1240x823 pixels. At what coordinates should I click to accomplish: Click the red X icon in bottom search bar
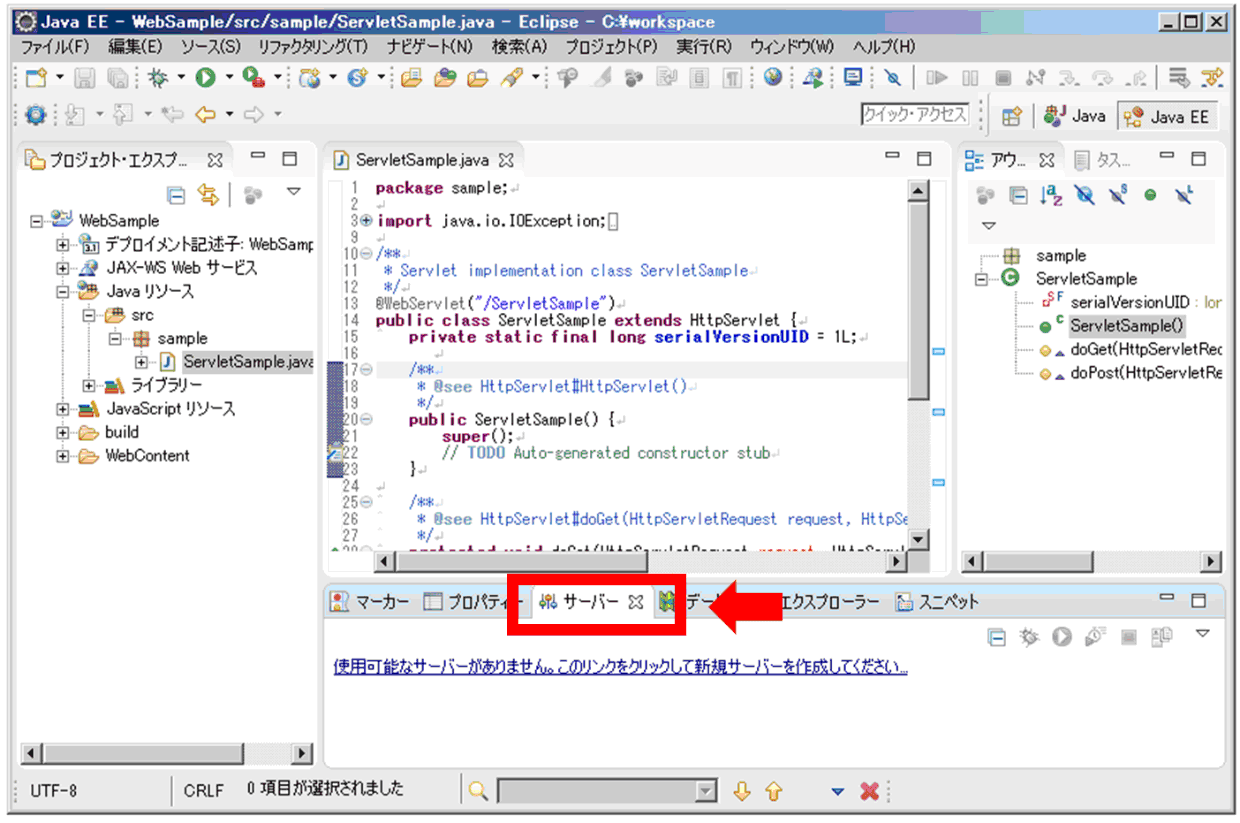pos(869,791)
